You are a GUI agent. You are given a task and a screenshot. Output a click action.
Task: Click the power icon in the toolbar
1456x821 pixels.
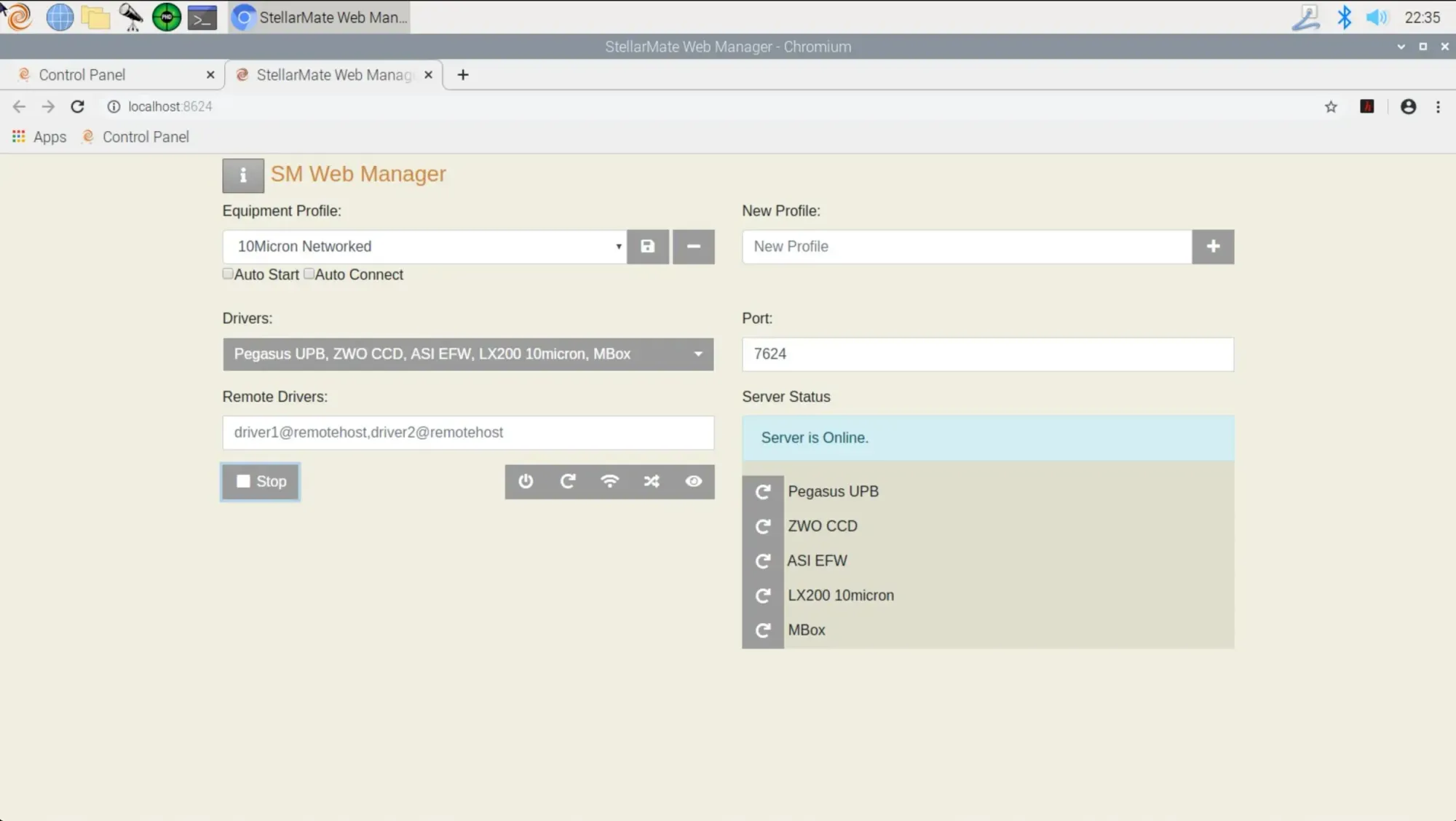pos(526,482)
